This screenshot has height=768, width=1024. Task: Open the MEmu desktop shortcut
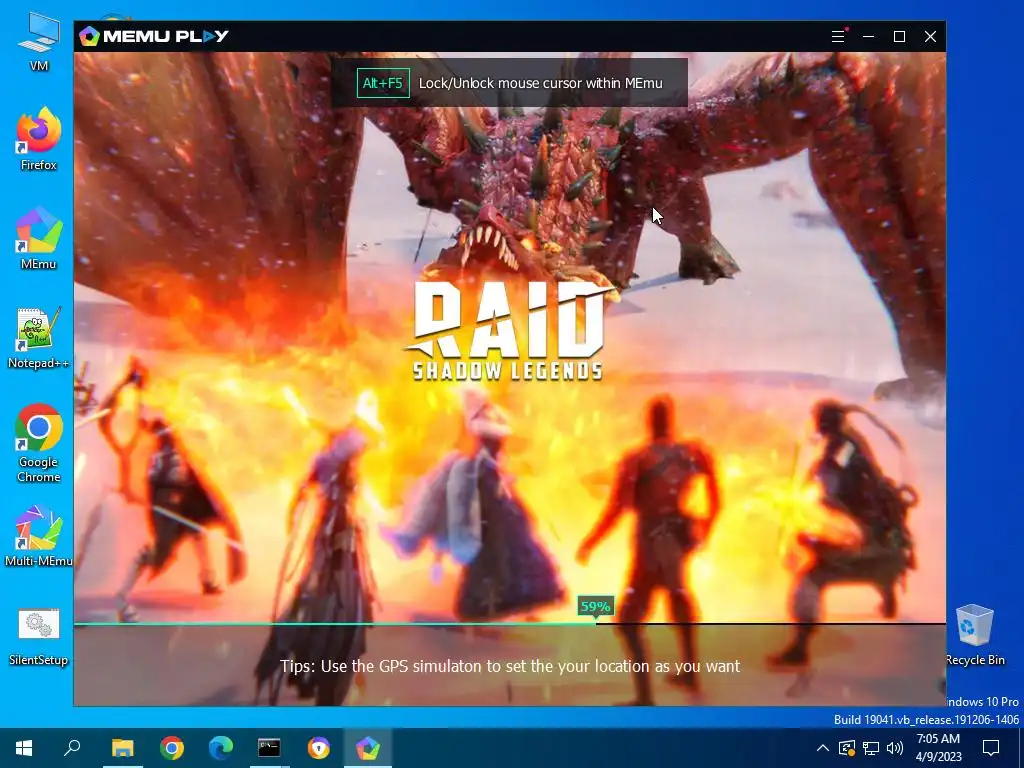pos(39,238)
